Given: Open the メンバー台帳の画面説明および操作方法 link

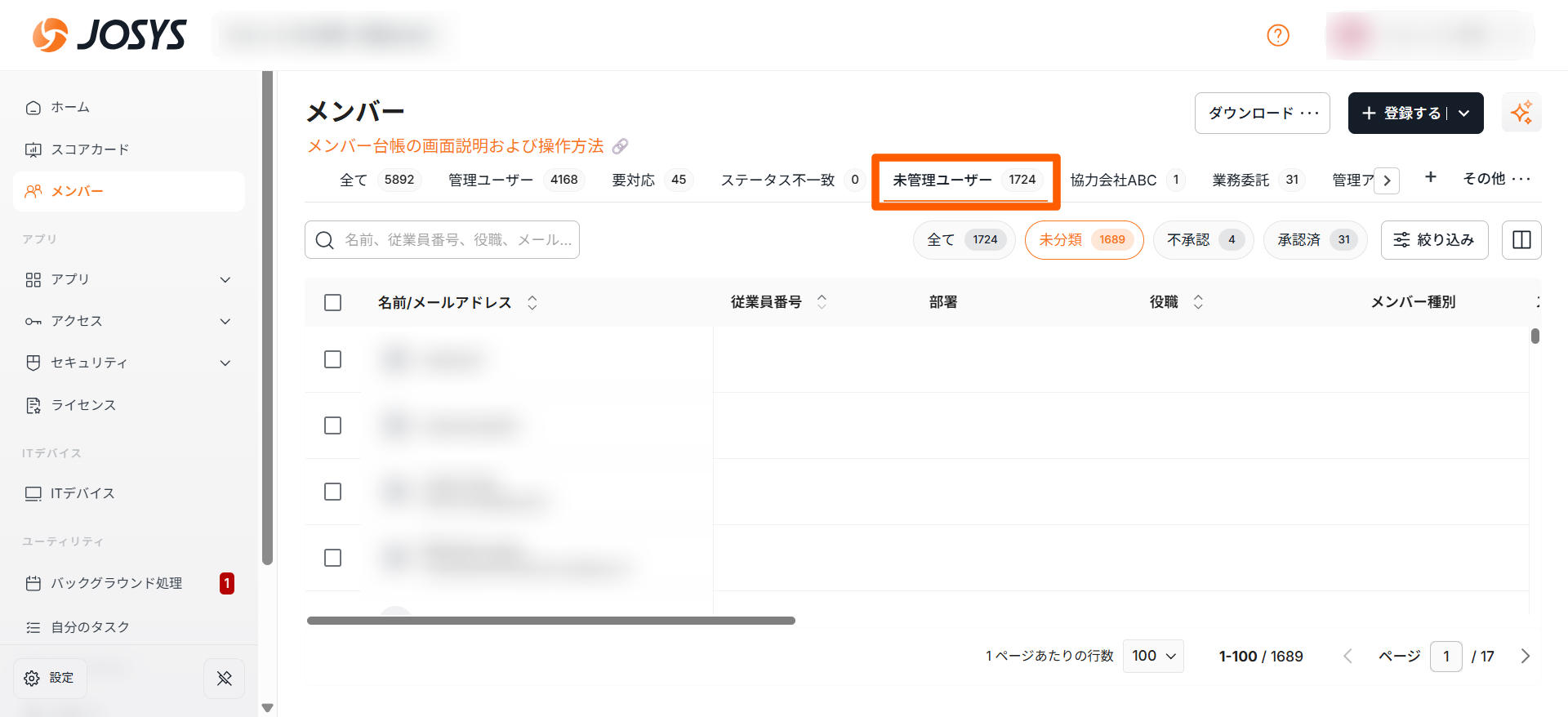Looking at the screenshot, I should [x=455, y=146].
